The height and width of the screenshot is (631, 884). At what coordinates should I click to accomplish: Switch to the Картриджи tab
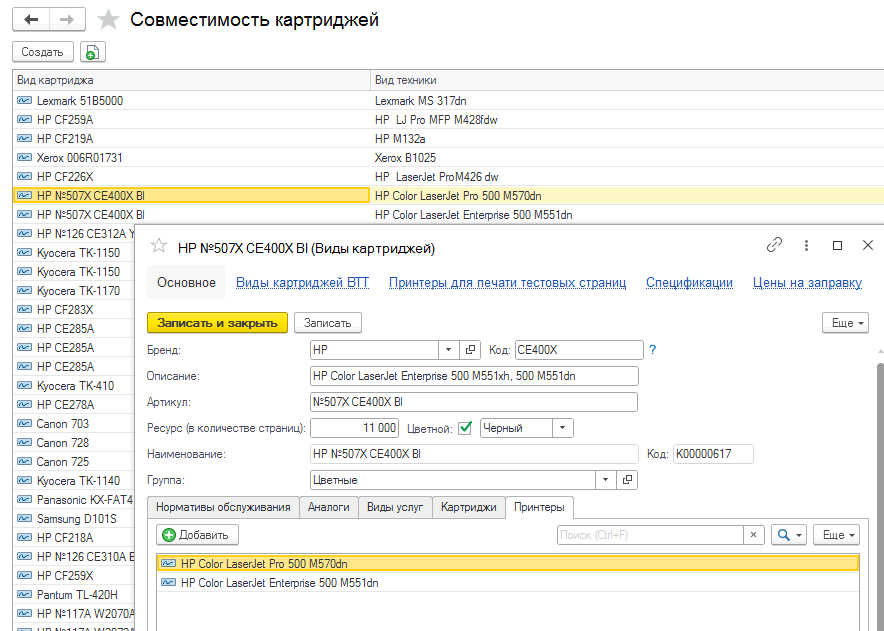click(468, 507)
